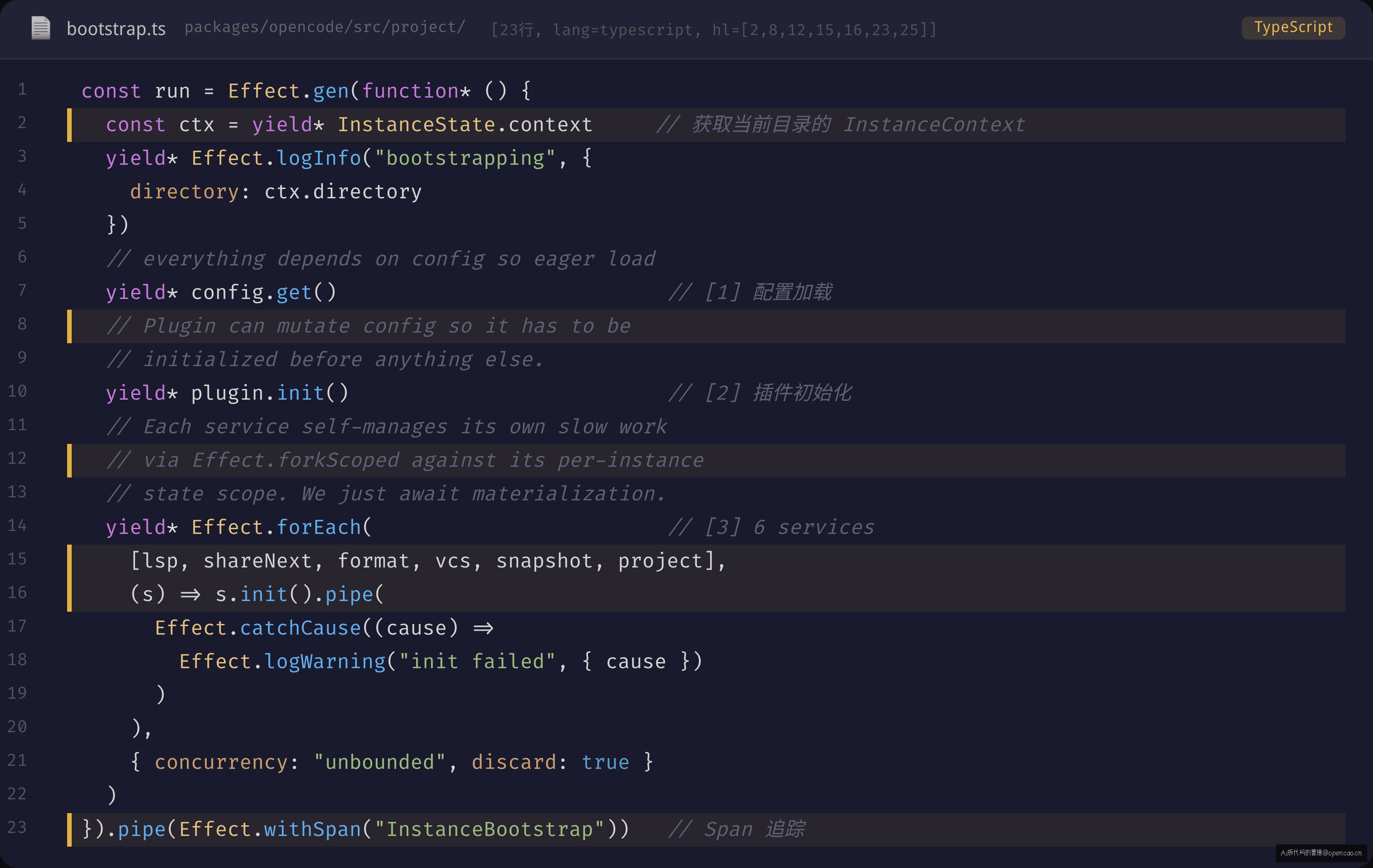Click the '[2] 插件初始化' comment
1373x868 pixels.
(x=760, y=394)
